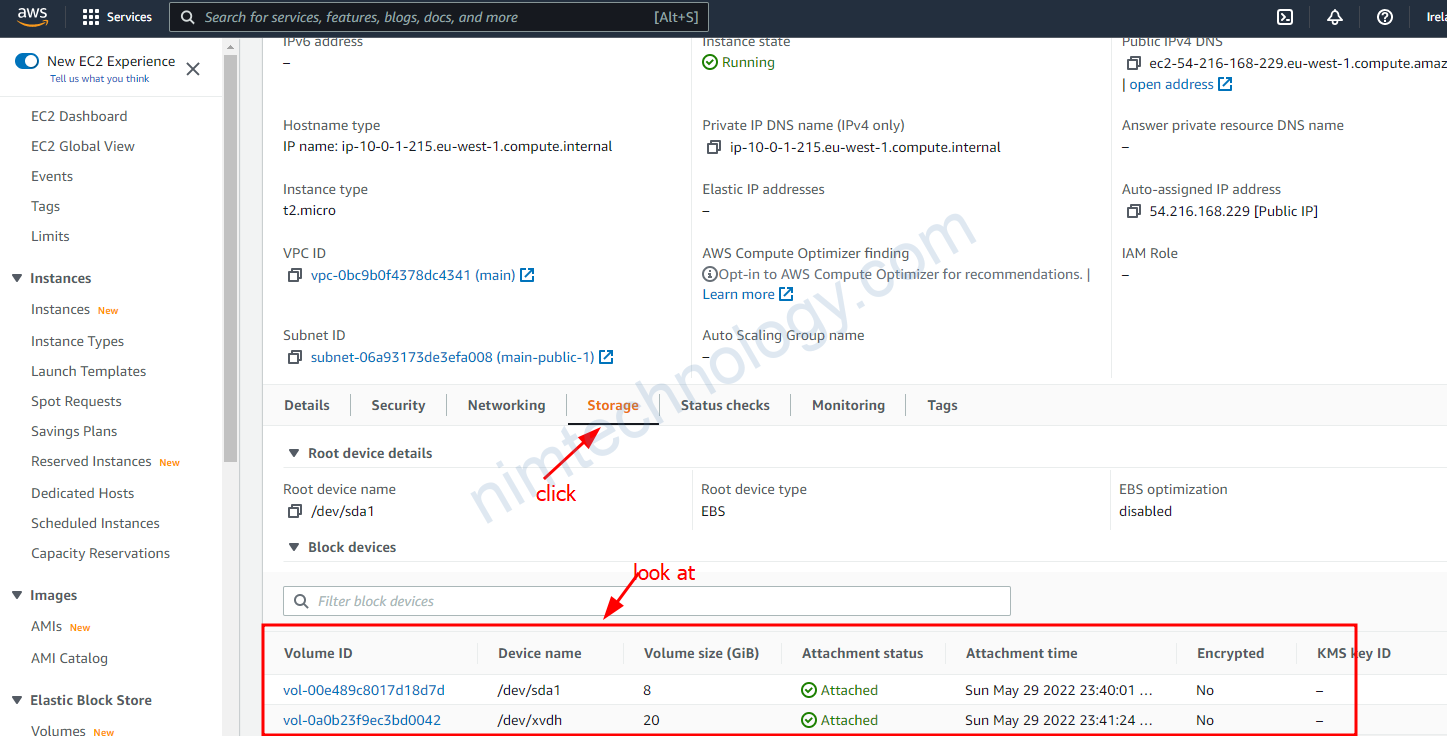
Task: Open Limits in the sidebar
Action: pyautogui.click(x=50, y=236)
